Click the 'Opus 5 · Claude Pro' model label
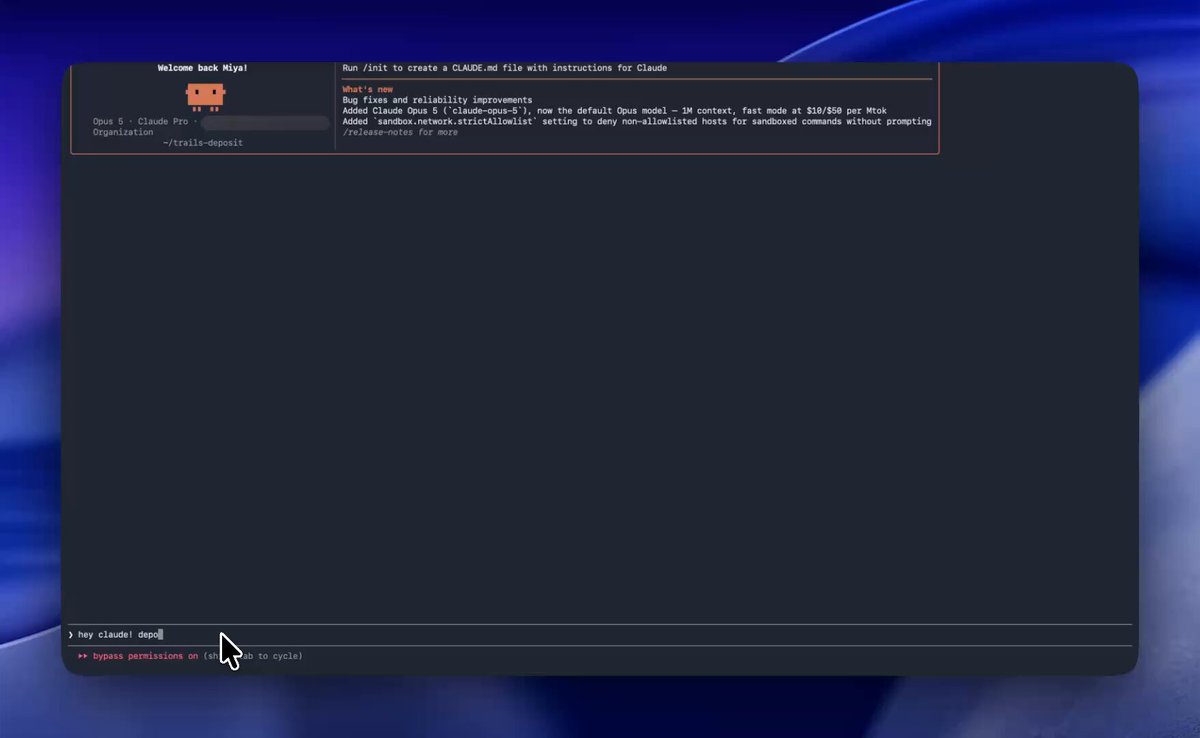Image resolution: width=1200 pixels, height=738 pixels. [x=140, y=121]
